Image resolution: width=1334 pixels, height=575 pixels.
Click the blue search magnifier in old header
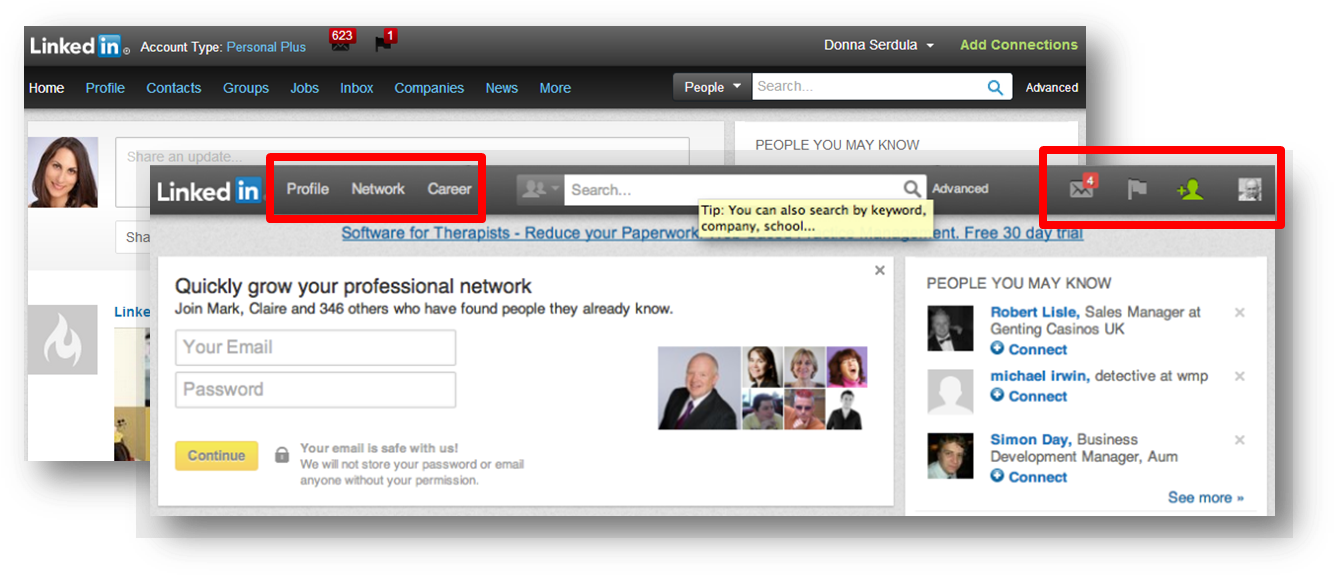pyautogui.click(x=995, y=88)
